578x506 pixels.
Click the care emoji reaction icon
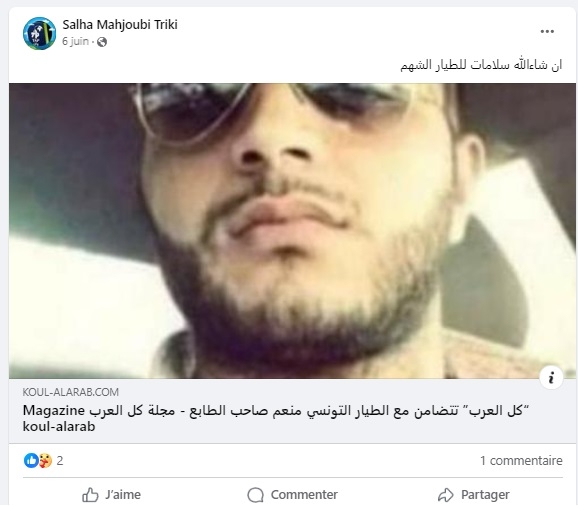tap(46, 460)
